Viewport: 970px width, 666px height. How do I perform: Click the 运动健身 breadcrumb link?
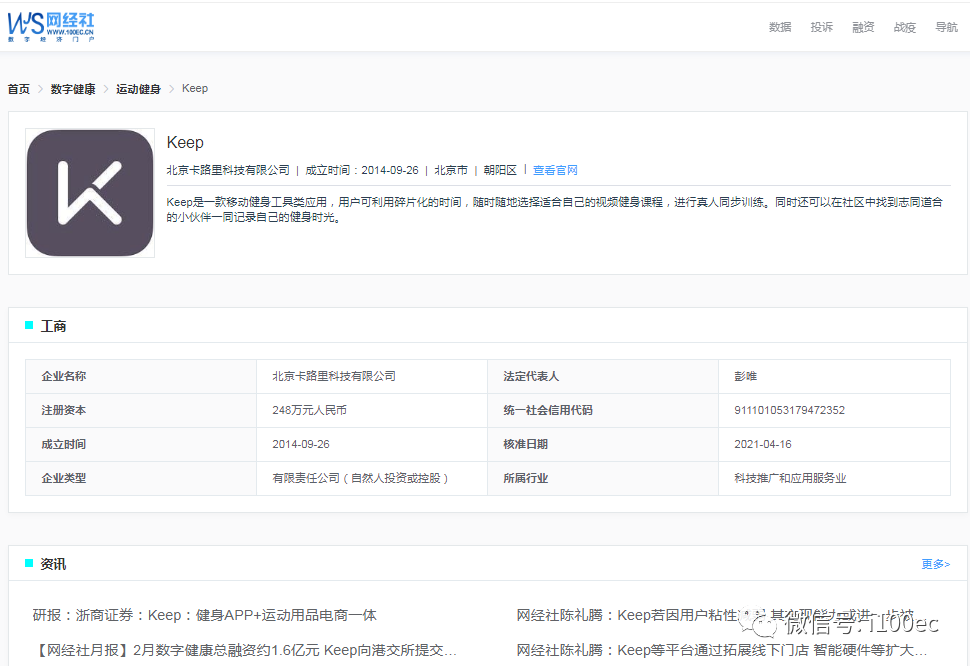click(x=138, y=89)
